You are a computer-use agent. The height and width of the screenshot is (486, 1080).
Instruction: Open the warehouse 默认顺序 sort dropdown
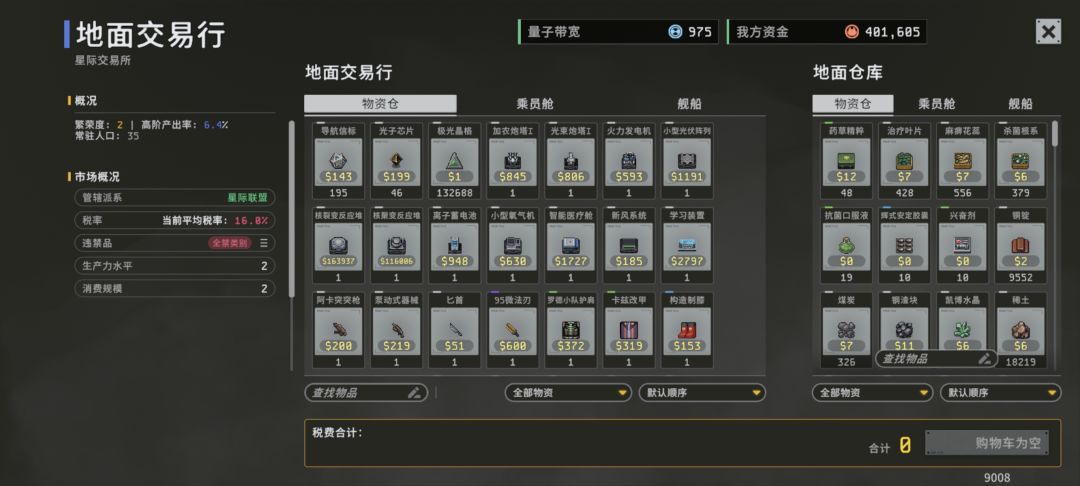tap(1000, 393)
